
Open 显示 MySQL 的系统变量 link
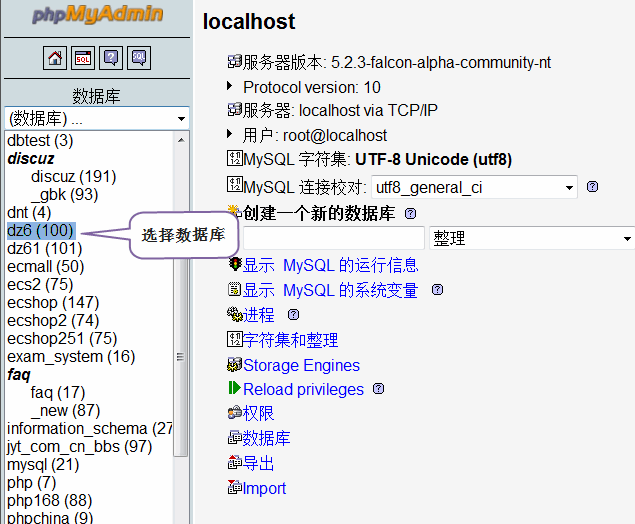(x=330, y=290)
